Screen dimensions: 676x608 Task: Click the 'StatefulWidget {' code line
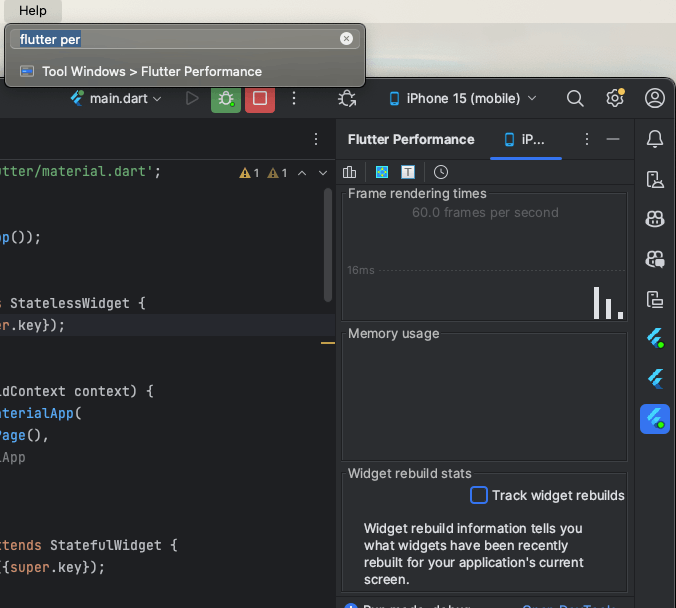tap(113, 545)
